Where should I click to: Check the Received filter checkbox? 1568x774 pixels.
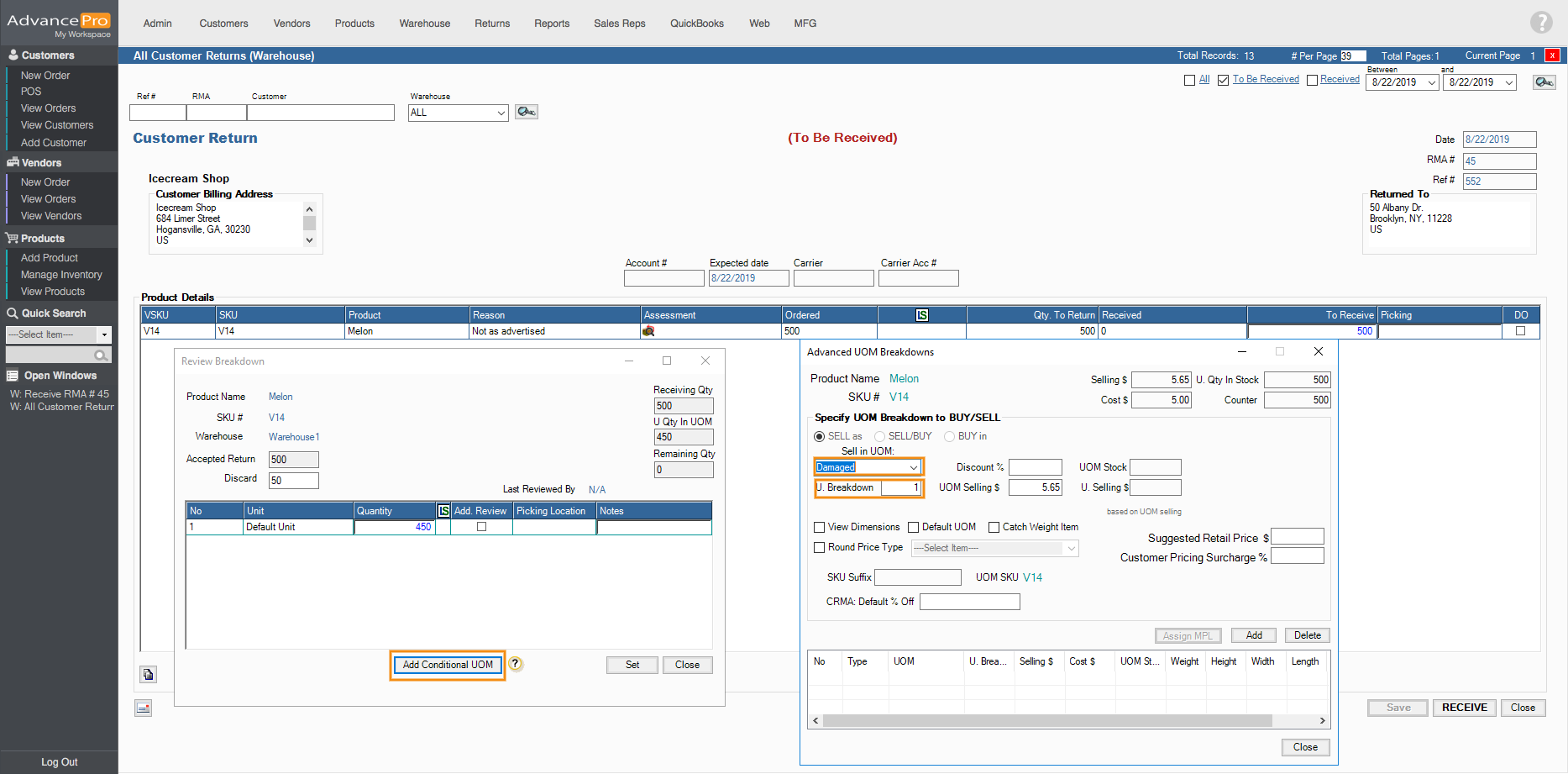(x=1312, y=80)
